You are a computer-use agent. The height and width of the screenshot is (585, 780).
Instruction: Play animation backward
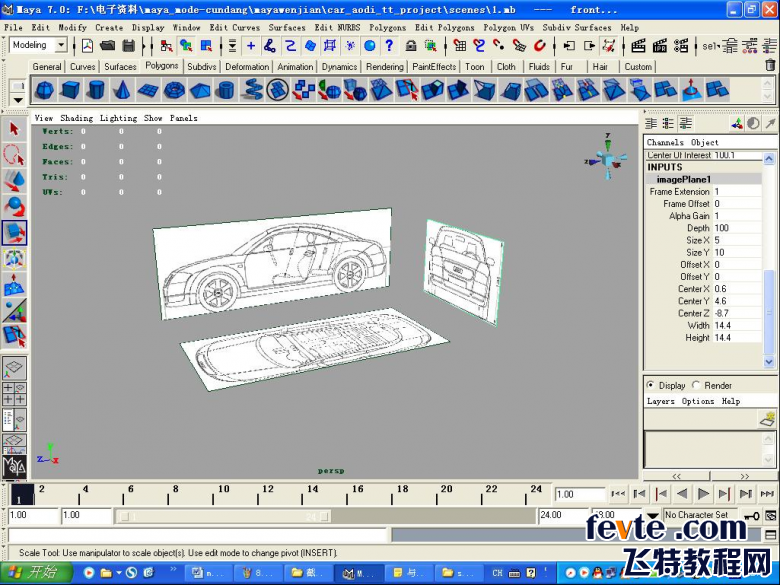(682, 494)
